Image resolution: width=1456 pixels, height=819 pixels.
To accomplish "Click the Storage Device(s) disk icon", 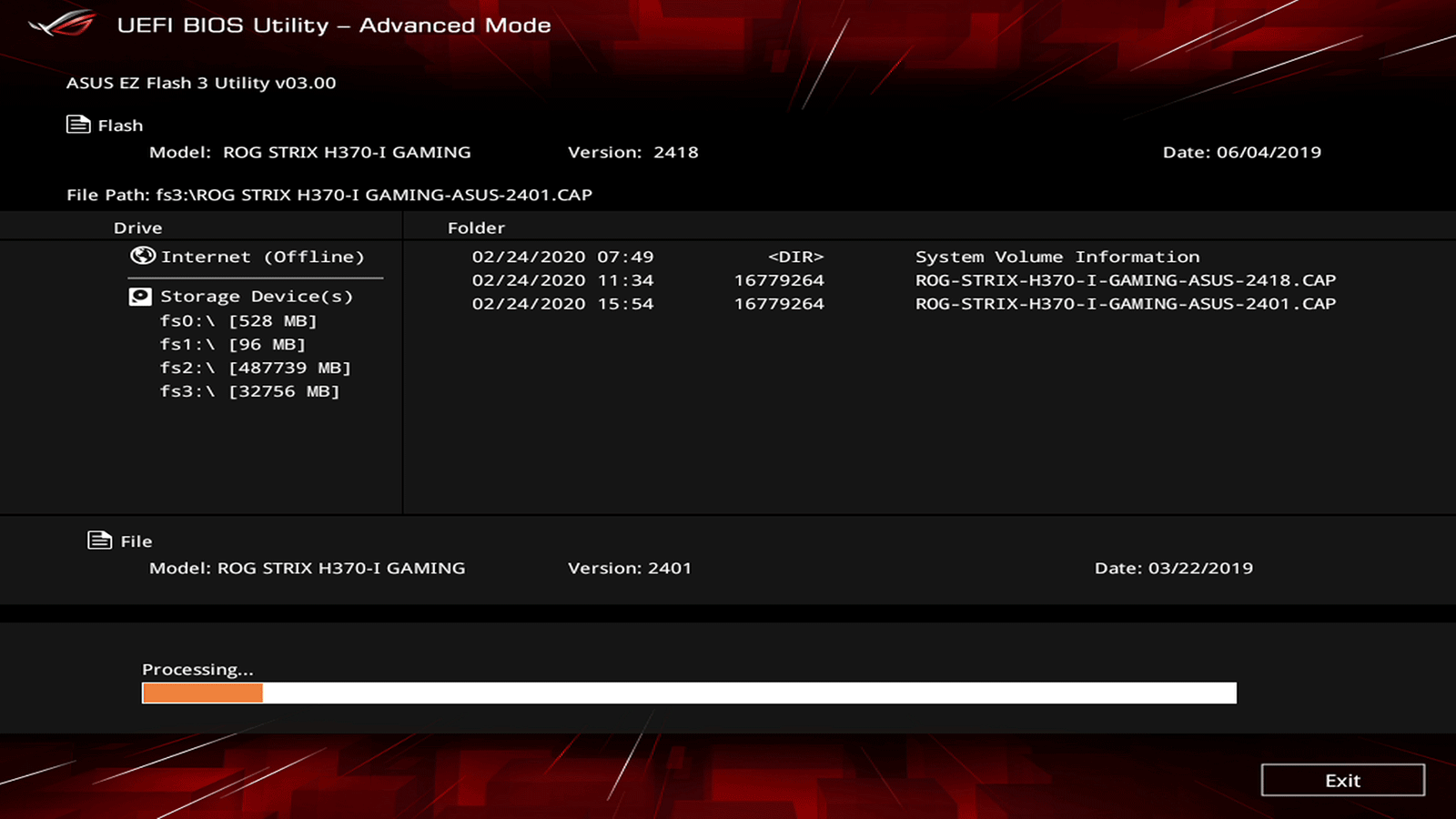I will click(140, 296).
